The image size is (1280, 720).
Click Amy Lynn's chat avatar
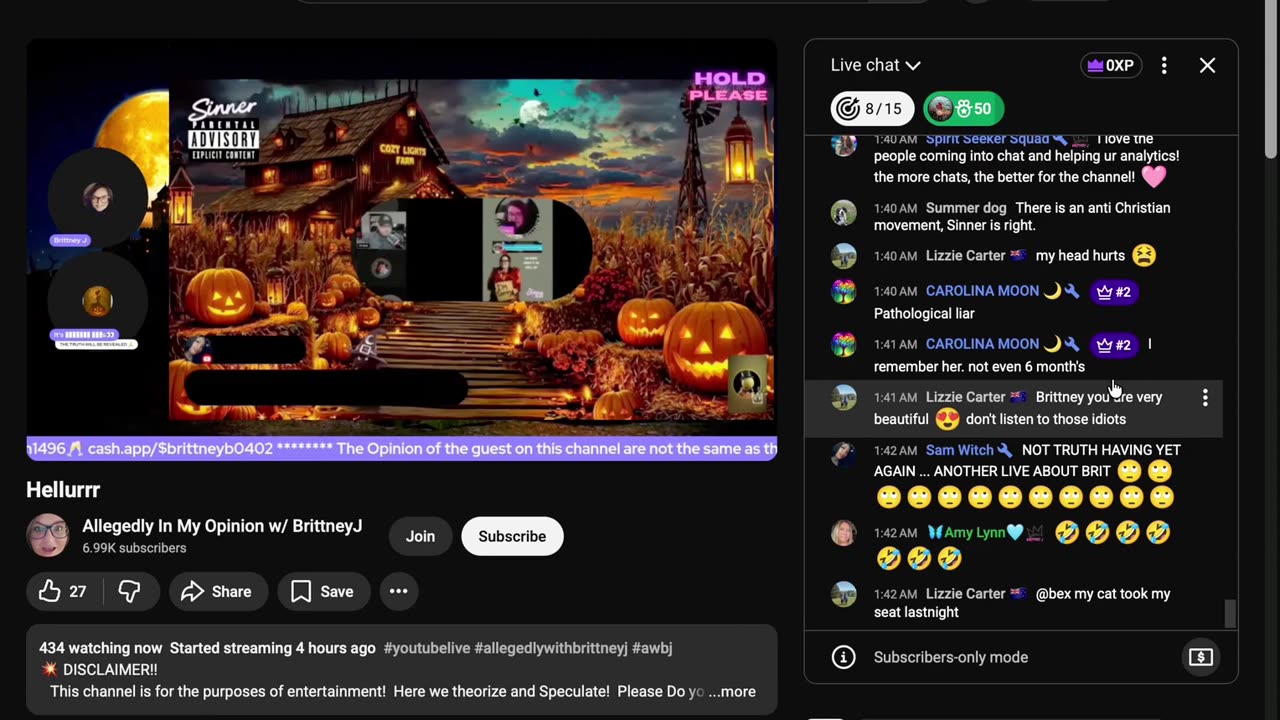point(844,533)
